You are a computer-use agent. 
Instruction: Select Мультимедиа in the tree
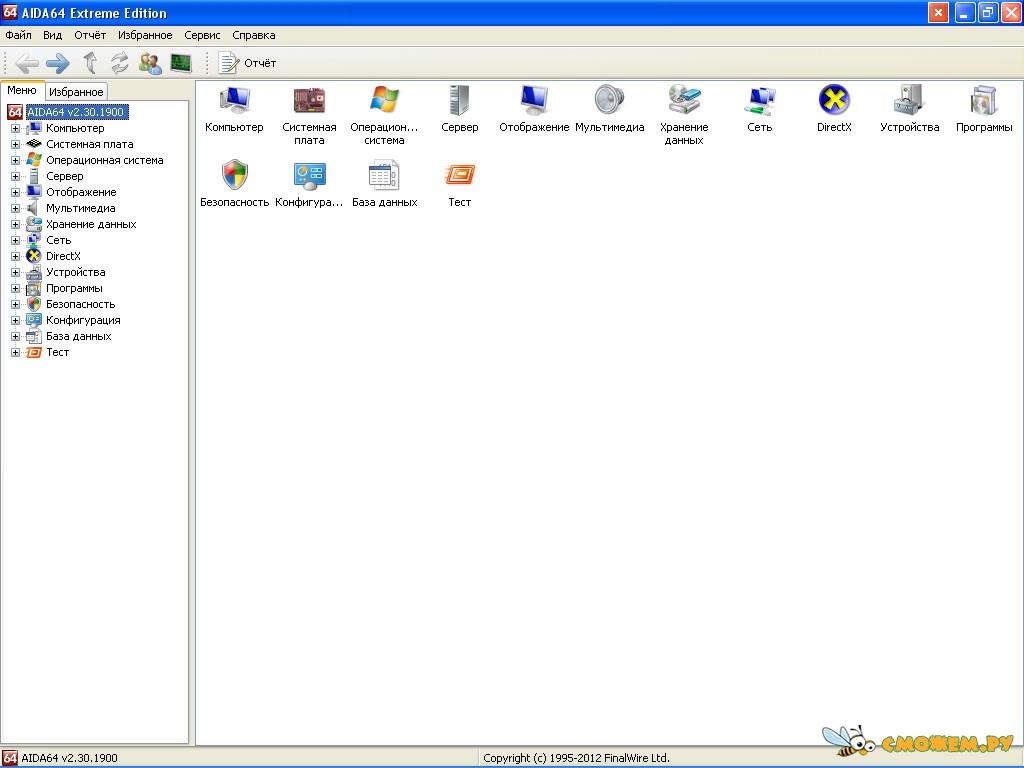click(x=80, y=208)
